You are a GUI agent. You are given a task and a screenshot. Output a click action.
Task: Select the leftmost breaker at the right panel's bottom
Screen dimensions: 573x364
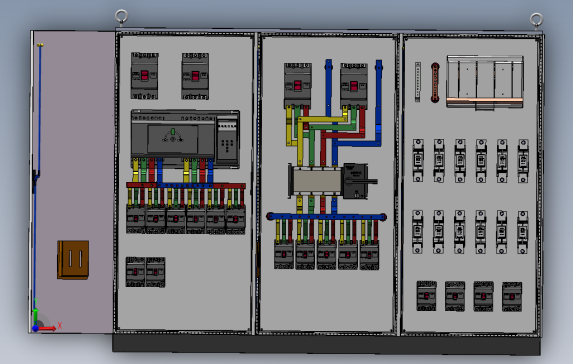pyautogui.click(x=426, y=296)
